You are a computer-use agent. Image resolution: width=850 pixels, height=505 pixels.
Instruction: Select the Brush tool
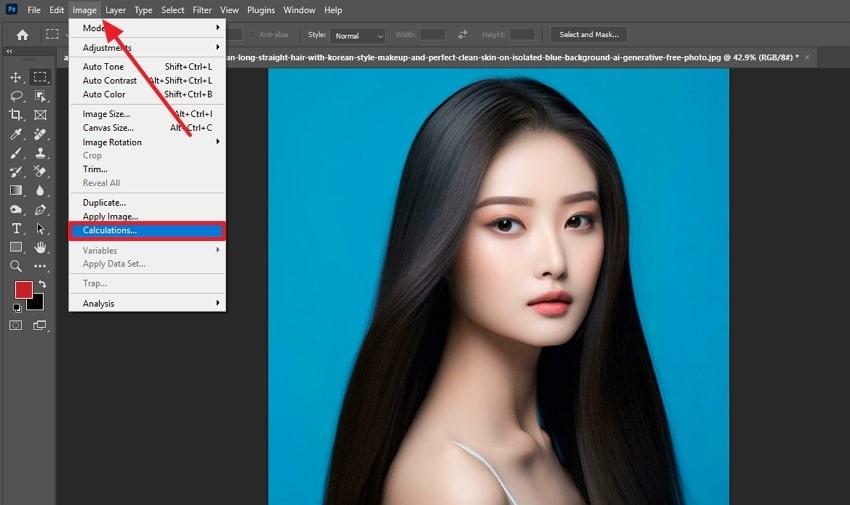click(x=16, y=153)
